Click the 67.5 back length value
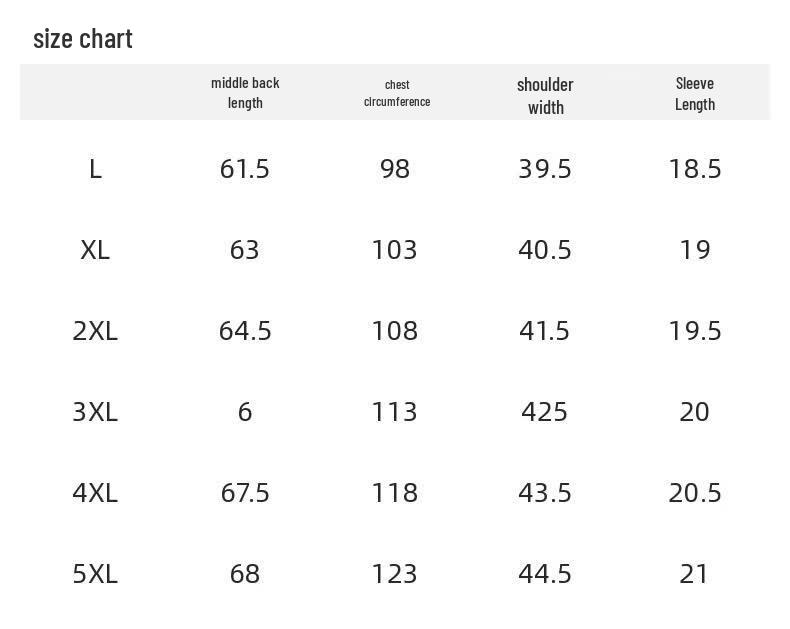 point(245,492)
